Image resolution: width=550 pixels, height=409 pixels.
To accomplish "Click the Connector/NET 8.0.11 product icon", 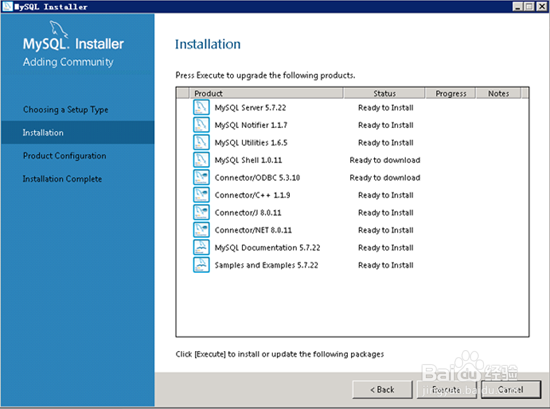I will click(x=201, y=230).
